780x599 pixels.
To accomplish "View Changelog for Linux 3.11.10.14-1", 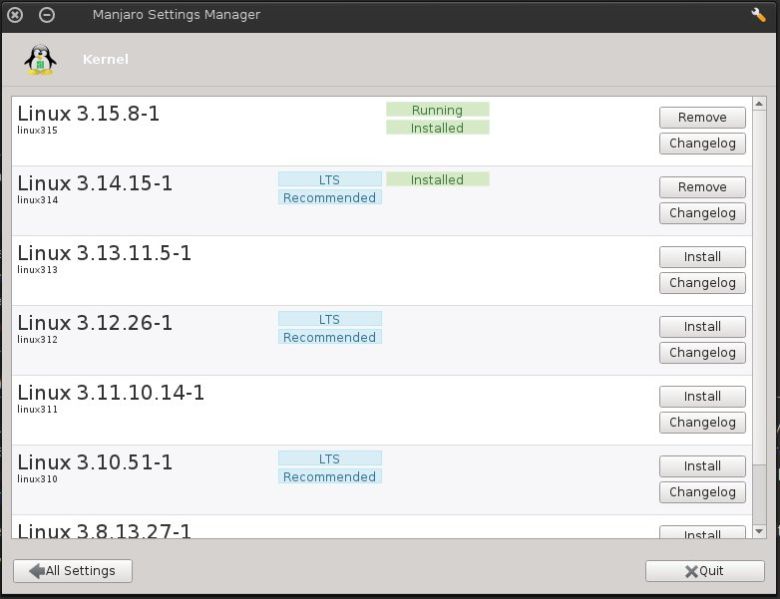I will point(702,422).
